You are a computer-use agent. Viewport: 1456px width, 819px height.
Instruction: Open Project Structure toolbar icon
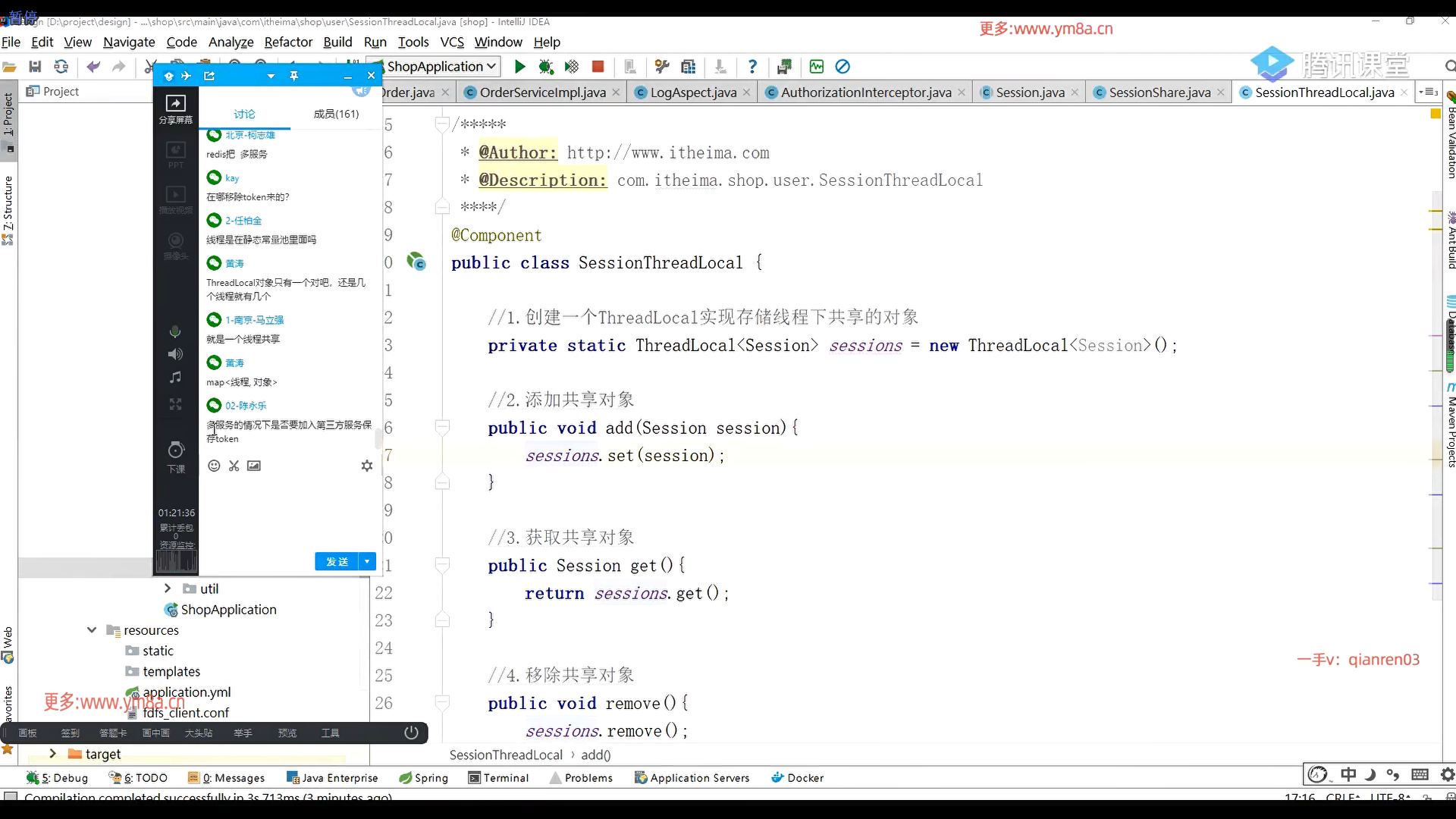click(688, 67)
